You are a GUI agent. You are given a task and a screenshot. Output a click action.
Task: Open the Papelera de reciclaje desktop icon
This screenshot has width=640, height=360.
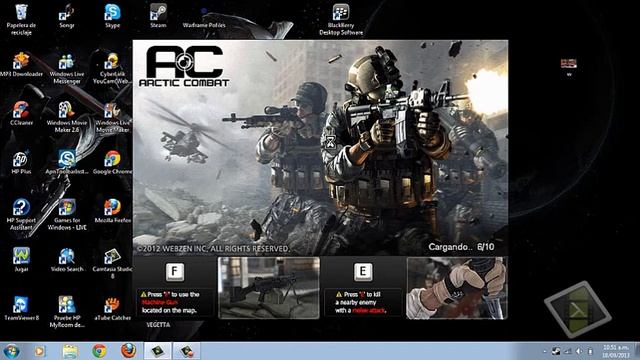[21, 19]
